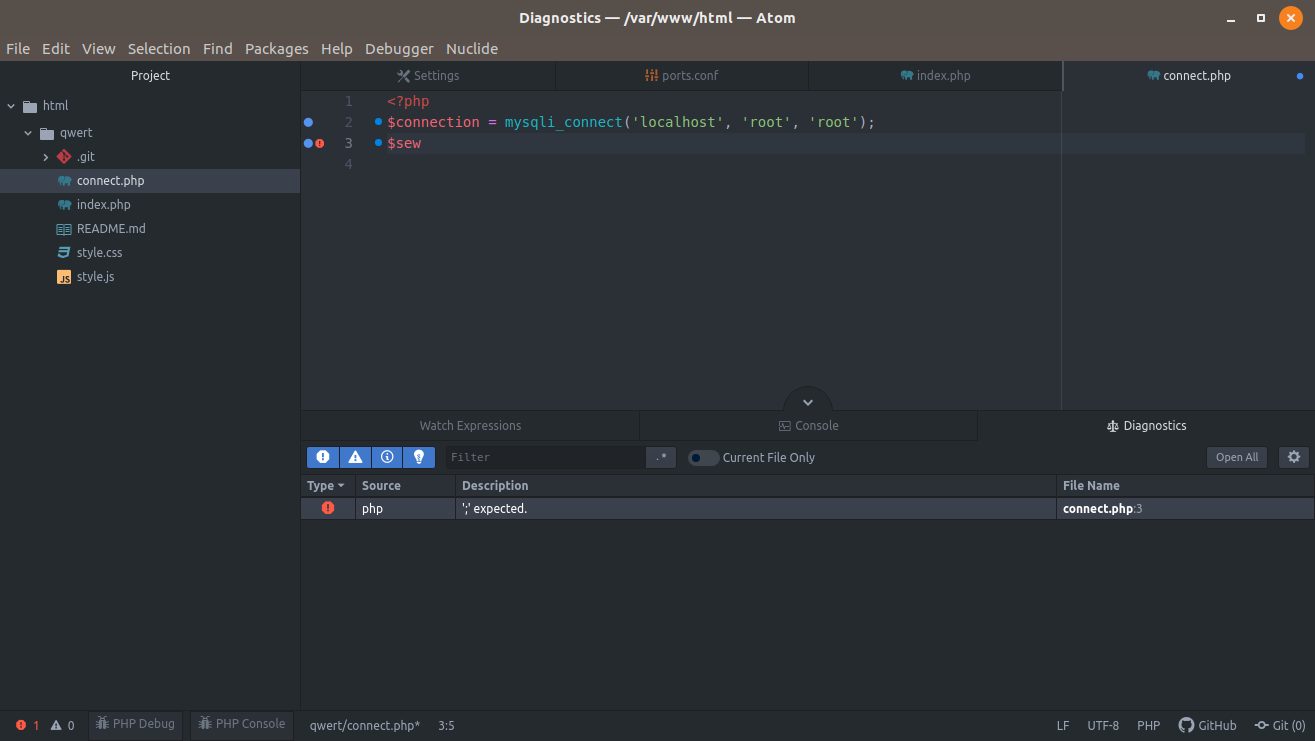The height and width of the screenshot is (741, 1315).
Task: Click the JS icon next to style.js
Action: coord(64,277)
